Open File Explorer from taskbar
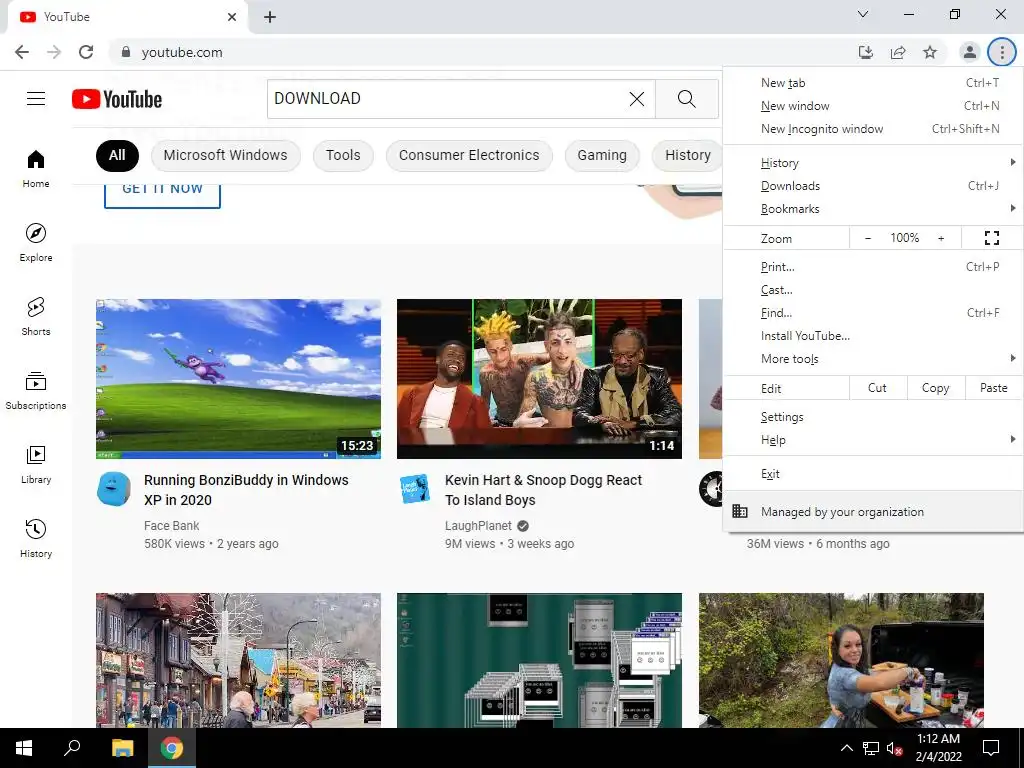The width and height of the screenshot is (1024, 768). coord(122,748)
